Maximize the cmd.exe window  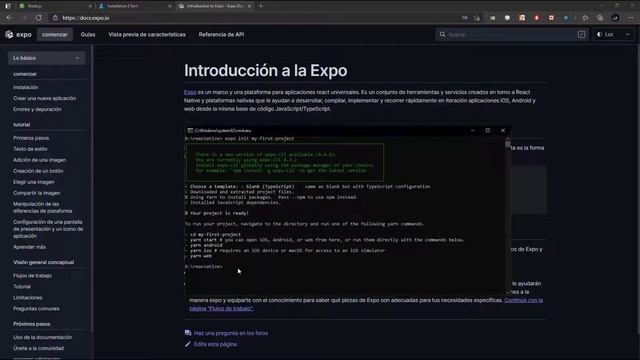[x=487, y=131]
